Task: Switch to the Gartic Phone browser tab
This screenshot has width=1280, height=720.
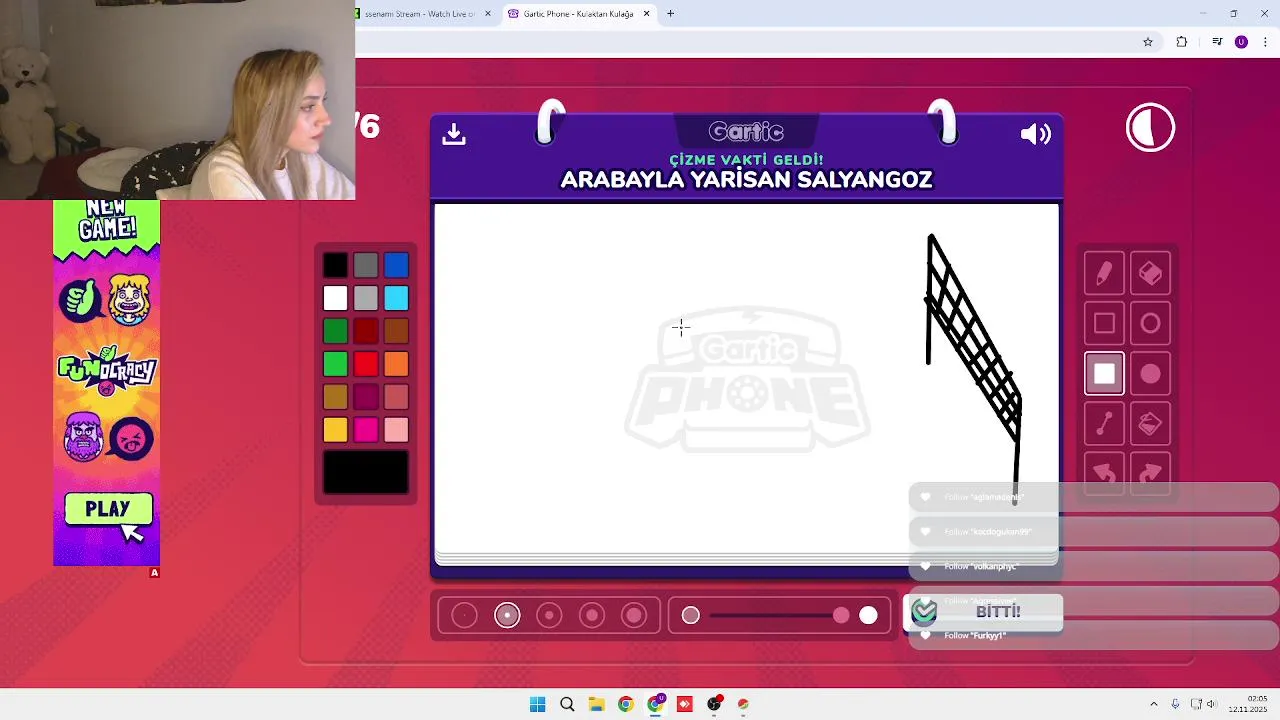Action: tap(578, 14)
